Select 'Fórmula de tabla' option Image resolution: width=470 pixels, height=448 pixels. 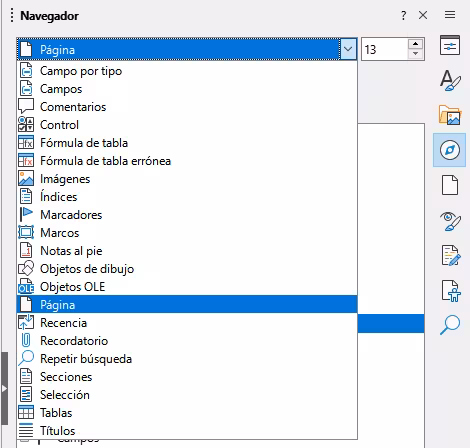pos(187,143)
